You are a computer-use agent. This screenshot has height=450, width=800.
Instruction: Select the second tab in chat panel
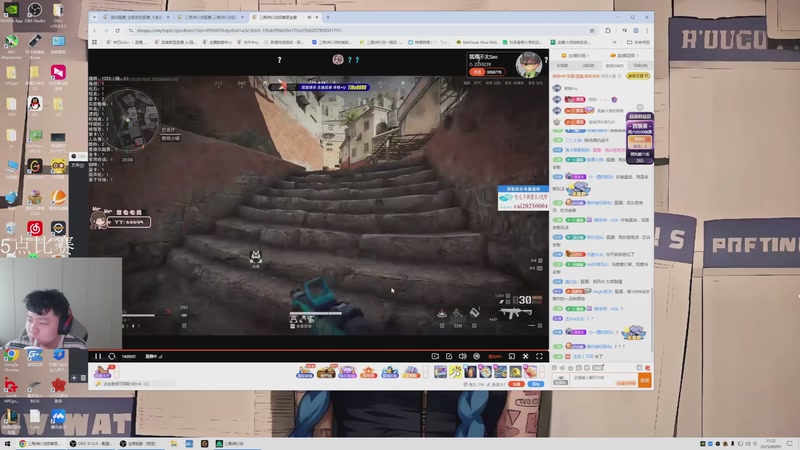click(588, 66)
